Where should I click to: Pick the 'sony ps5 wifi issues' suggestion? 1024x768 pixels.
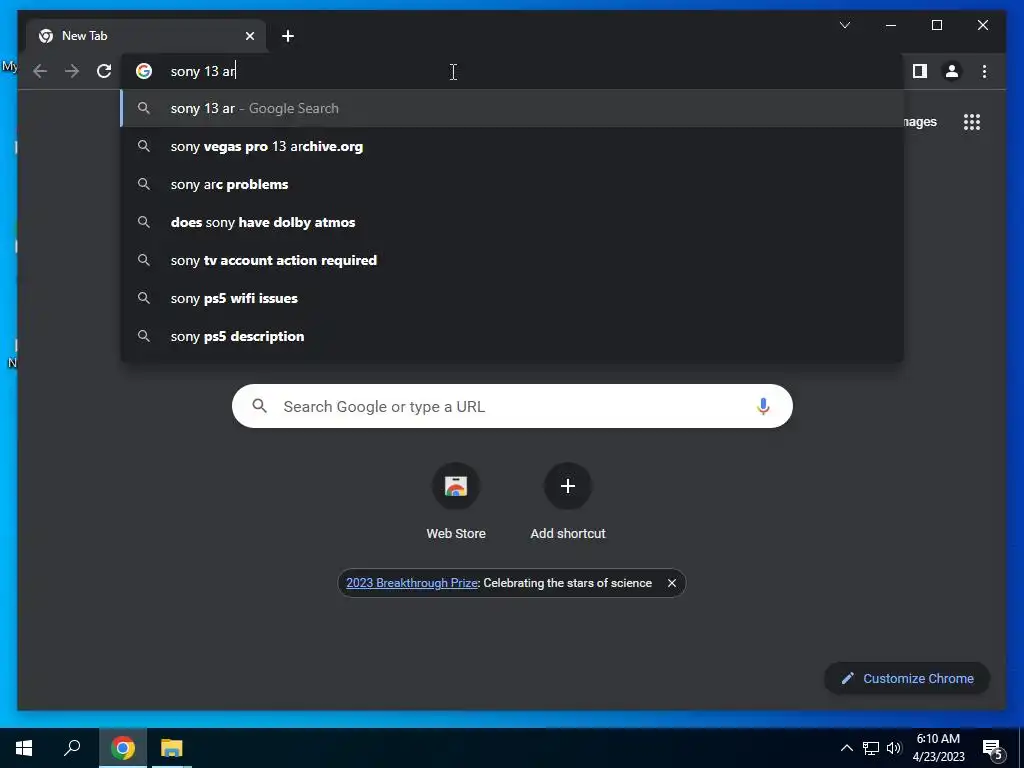512,298
